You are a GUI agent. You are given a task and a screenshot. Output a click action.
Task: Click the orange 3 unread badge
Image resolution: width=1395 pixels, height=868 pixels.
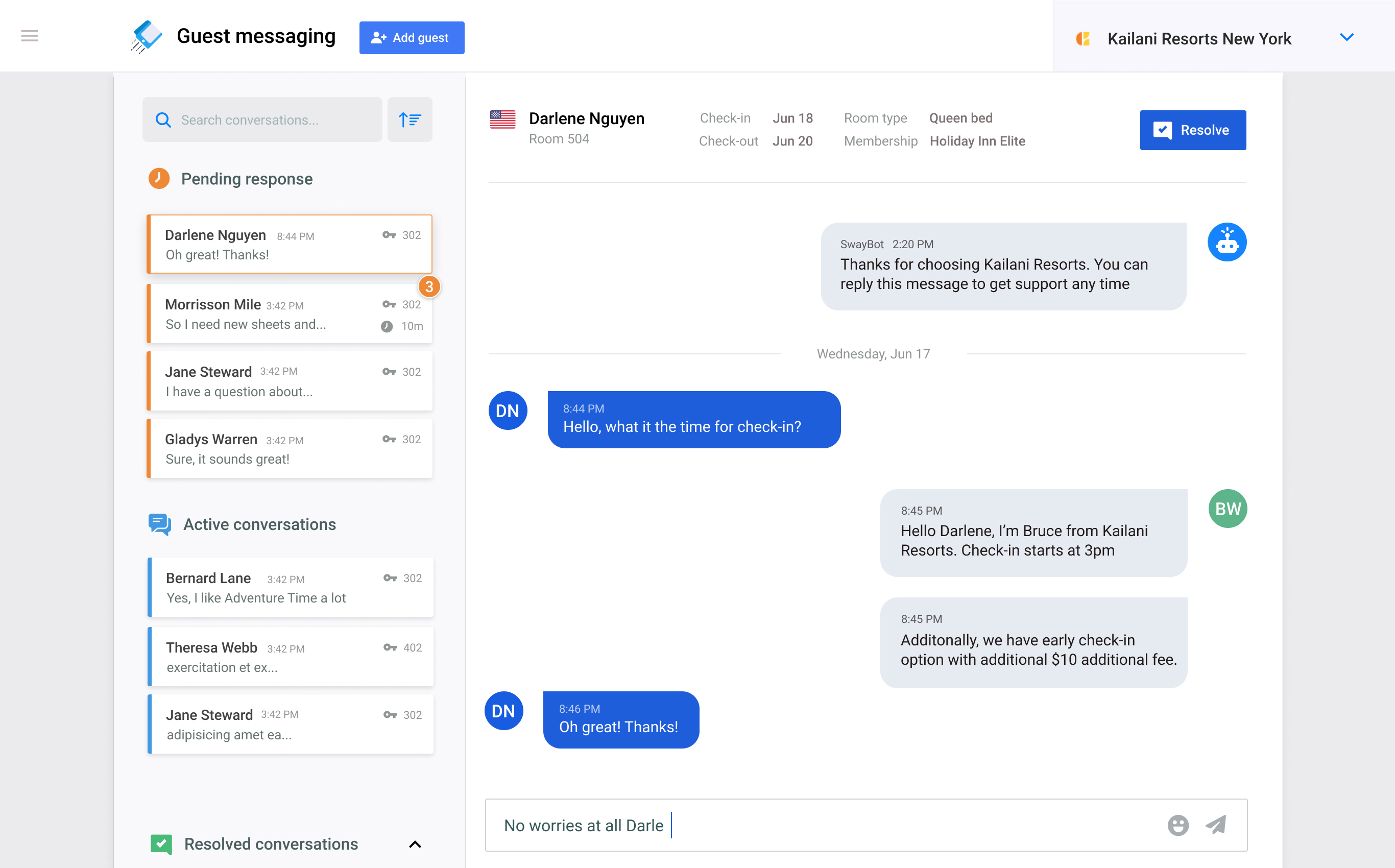429,286
